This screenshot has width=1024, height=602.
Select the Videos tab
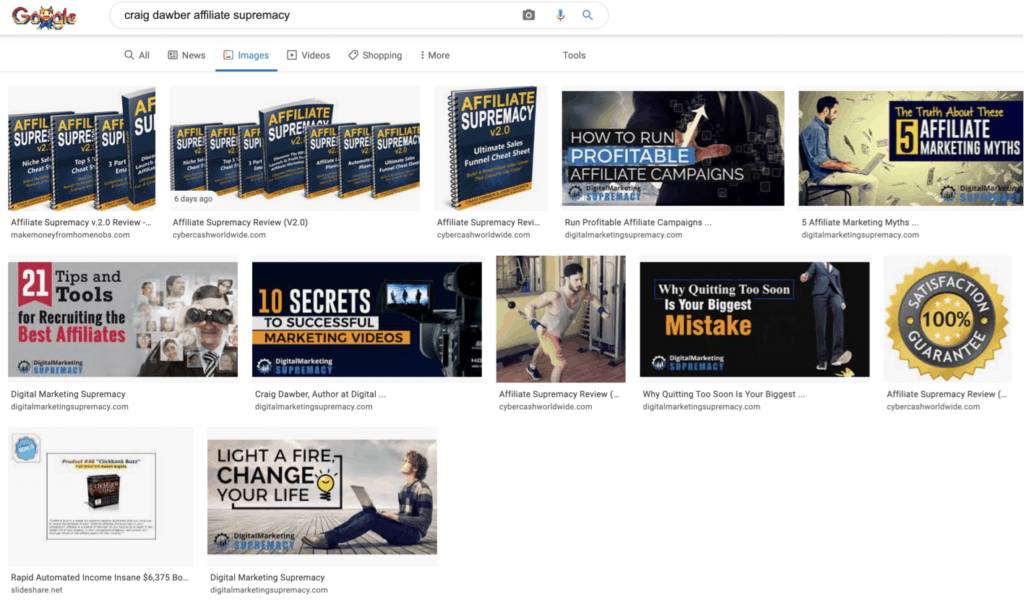click(x=308, y=55)
